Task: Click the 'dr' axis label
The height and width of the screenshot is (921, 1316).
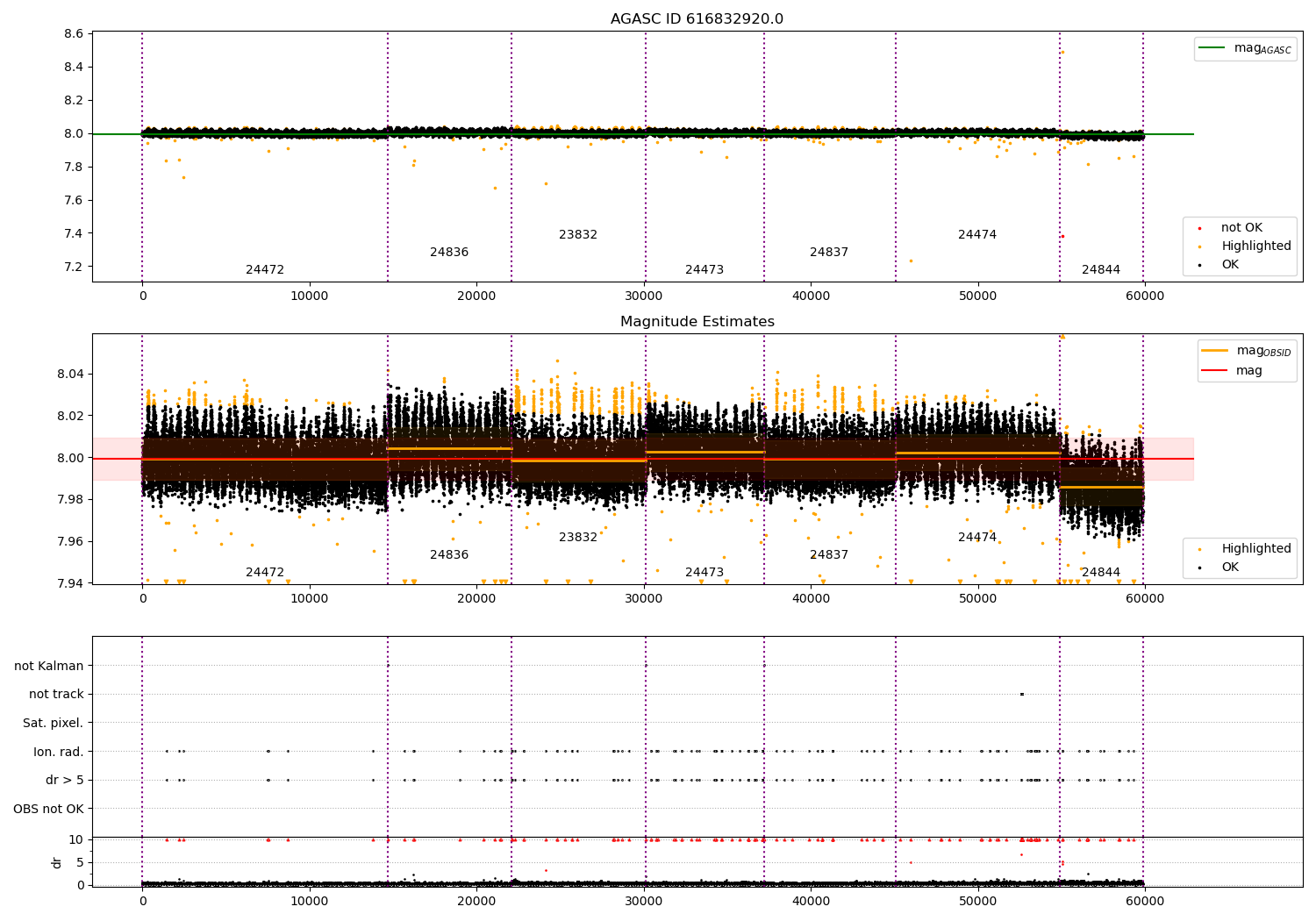Action: [57, 862]
